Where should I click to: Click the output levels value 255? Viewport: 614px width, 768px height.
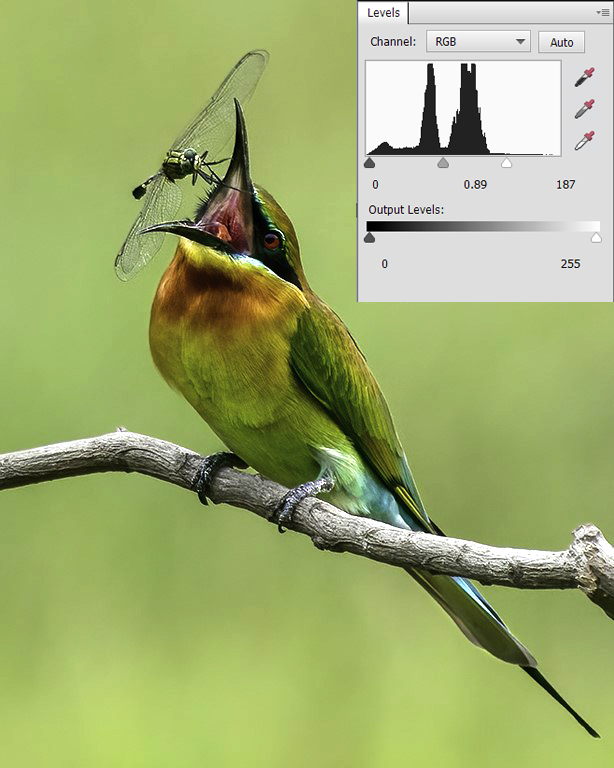[570, 263]
